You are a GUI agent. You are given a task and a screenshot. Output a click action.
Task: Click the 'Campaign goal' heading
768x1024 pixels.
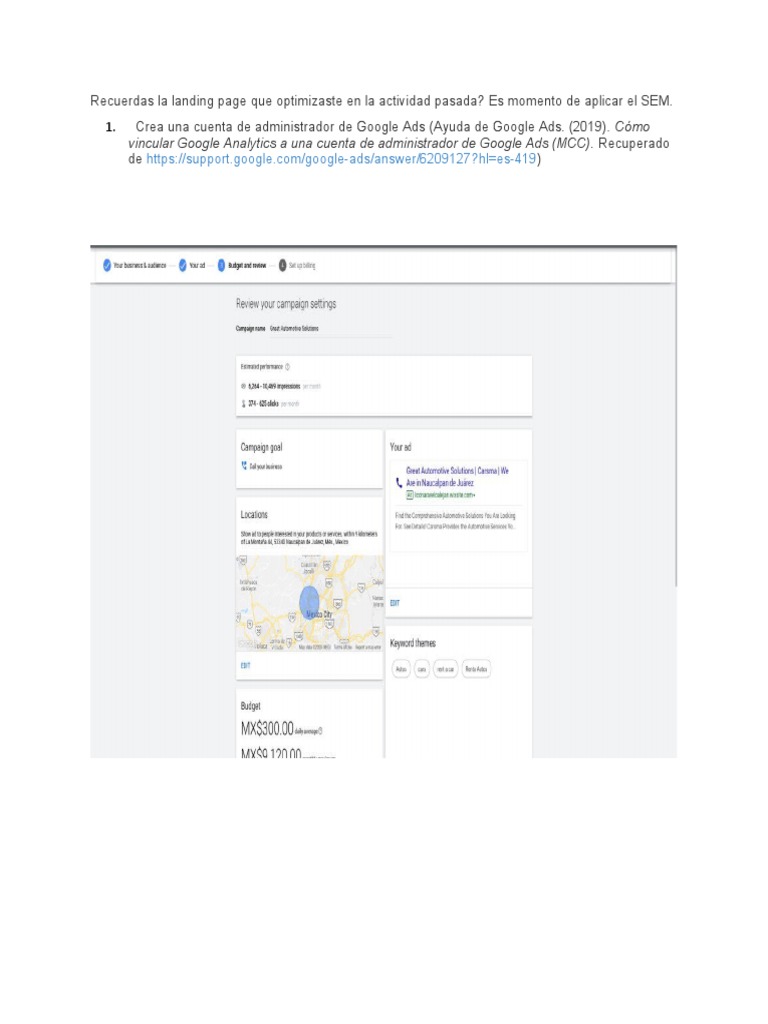point(261,447)
